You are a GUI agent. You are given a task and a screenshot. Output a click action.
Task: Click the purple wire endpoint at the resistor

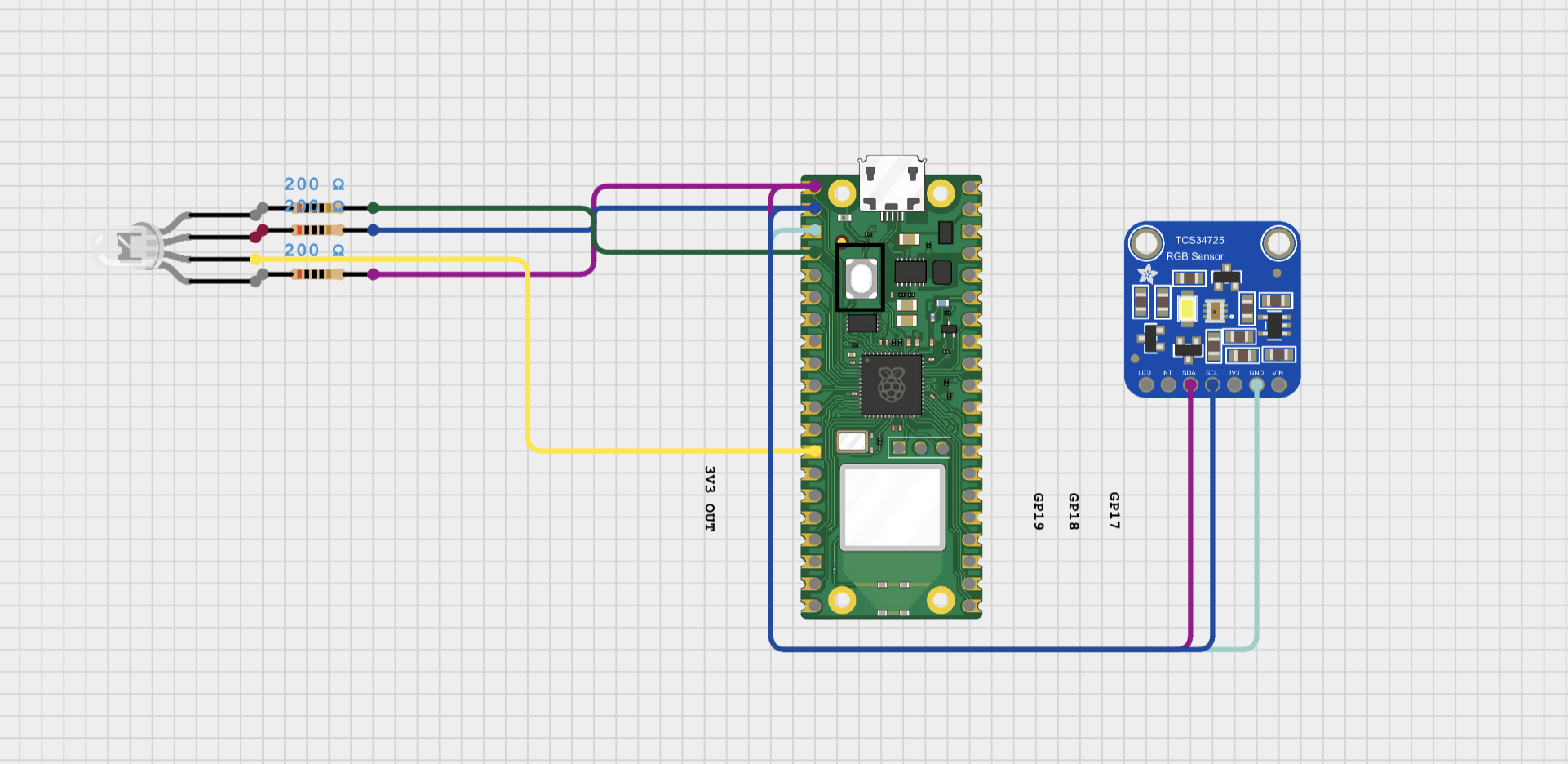373,274
